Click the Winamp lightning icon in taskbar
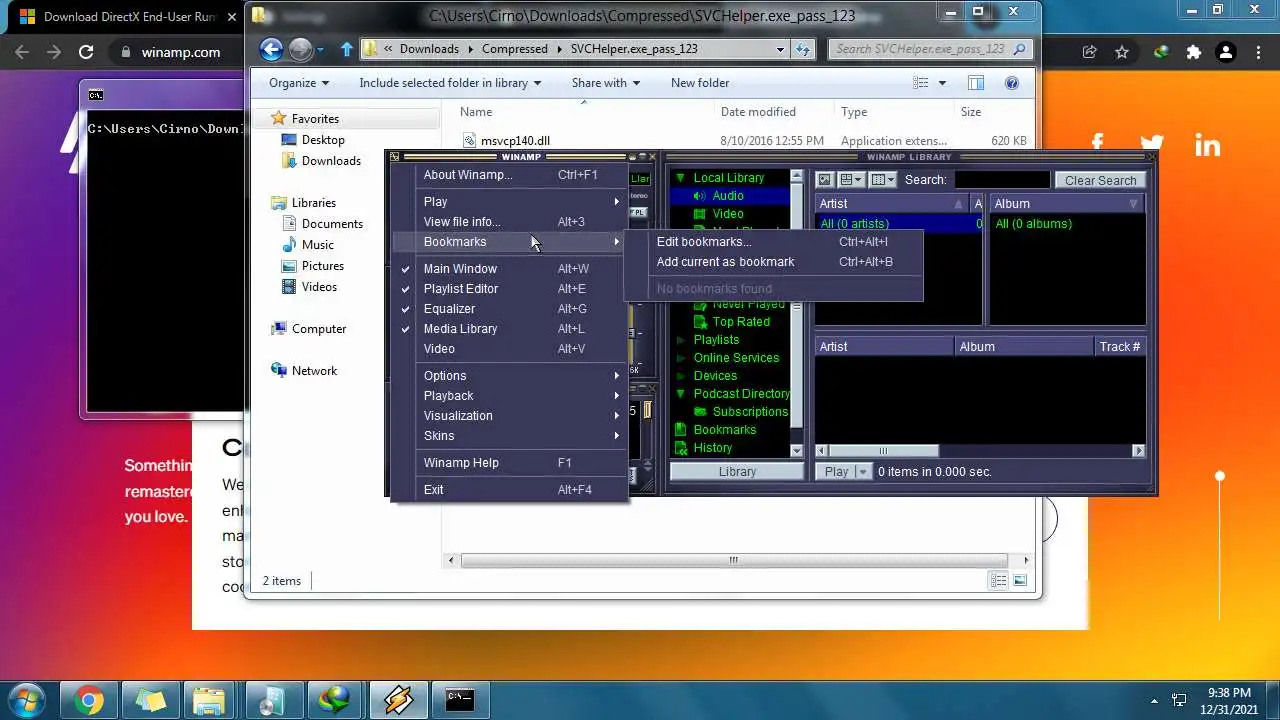This screenshot has width=1280, height=720. 397,699
